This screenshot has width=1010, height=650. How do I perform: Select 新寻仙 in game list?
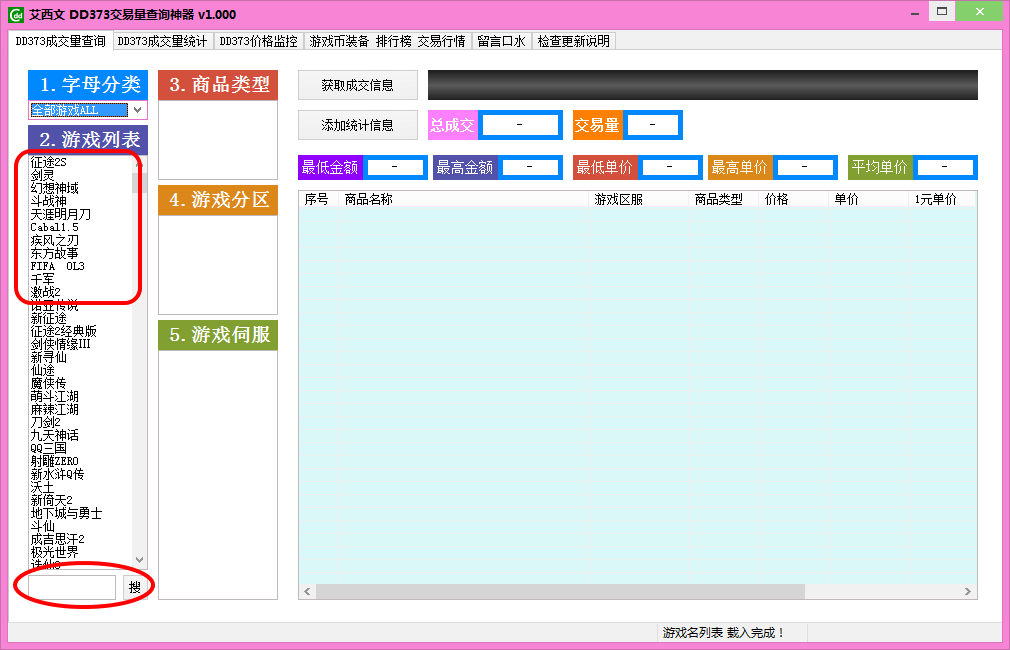click(x=48, y=357)
